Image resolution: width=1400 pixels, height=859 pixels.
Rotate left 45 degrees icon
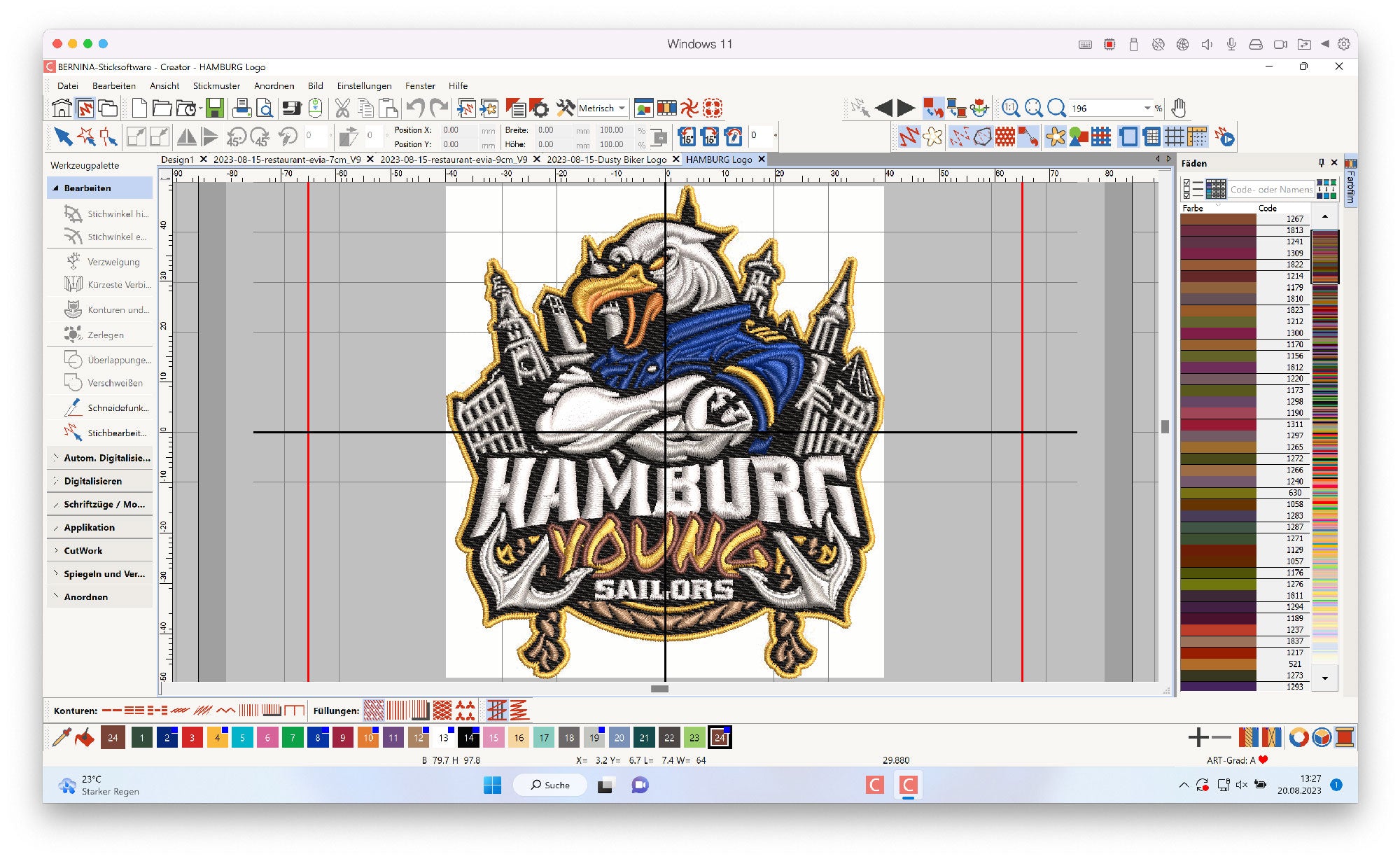(x=237, y=137)
